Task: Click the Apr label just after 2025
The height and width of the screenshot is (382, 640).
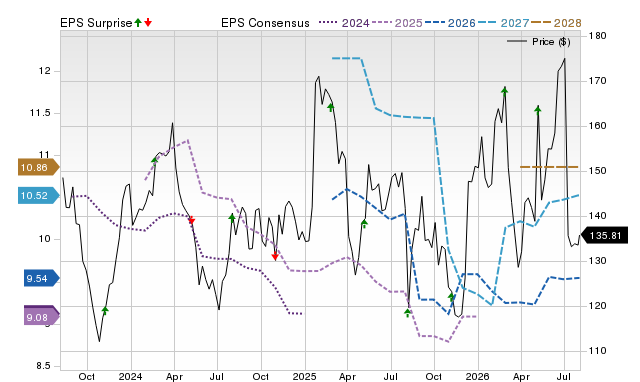Action: (x=347, y=376)
